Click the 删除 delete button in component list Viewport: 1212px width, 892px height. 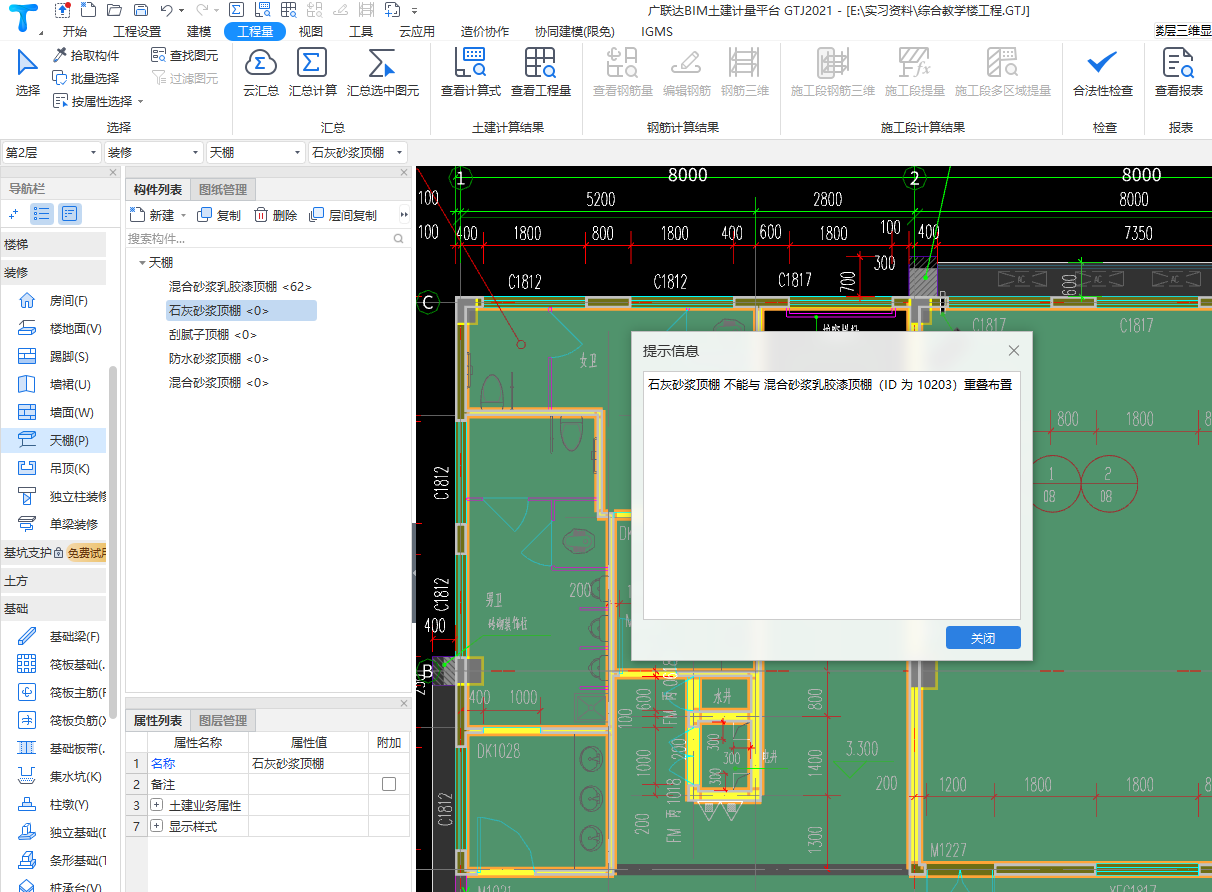(x=275, y=215)
